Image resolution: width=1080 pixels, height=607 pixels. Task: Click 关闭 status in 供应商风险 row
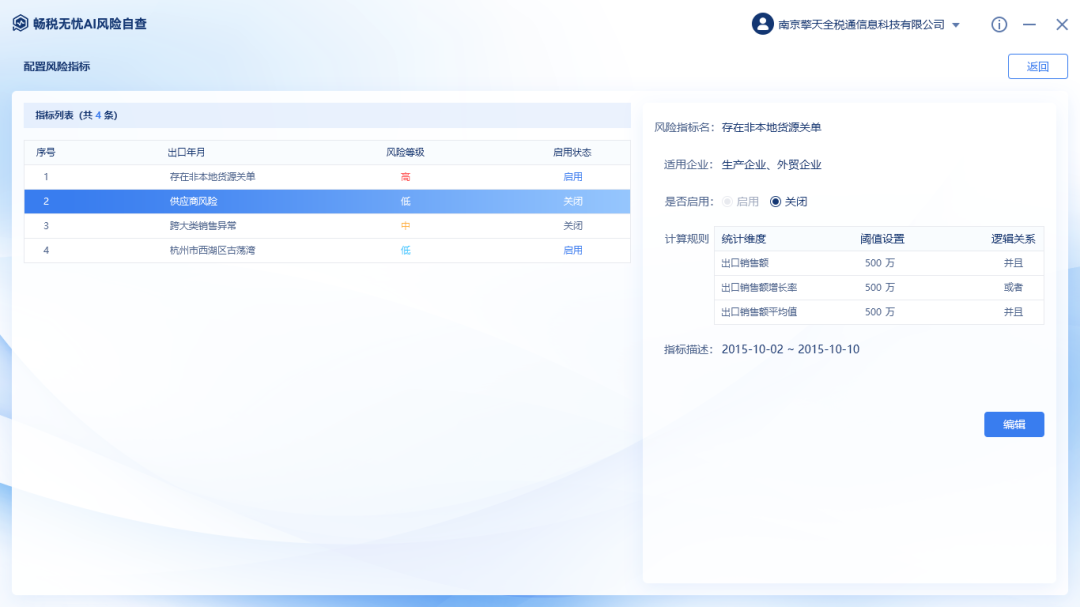(572, 201)
